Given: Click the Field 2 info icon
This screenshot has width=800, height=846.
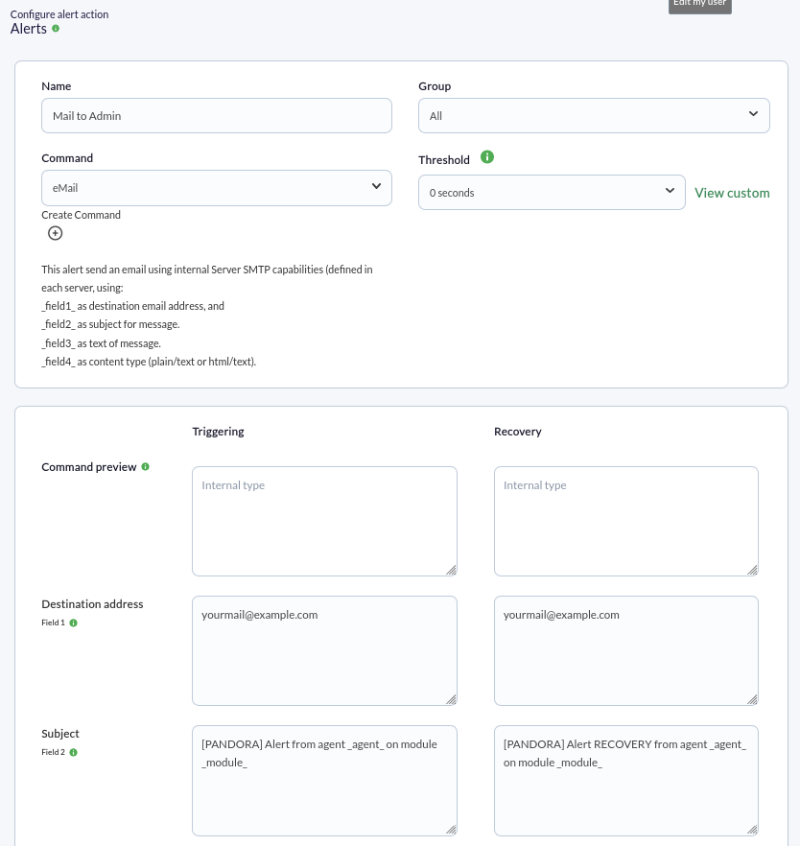Looking at the screenshot, I should (73, 752).
